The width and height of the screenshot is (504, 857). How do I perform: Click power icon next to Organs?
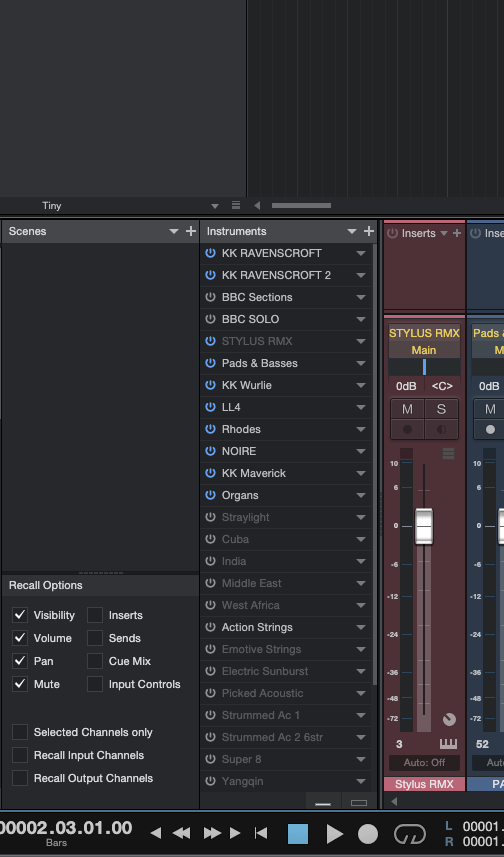[x=210, y=495]
